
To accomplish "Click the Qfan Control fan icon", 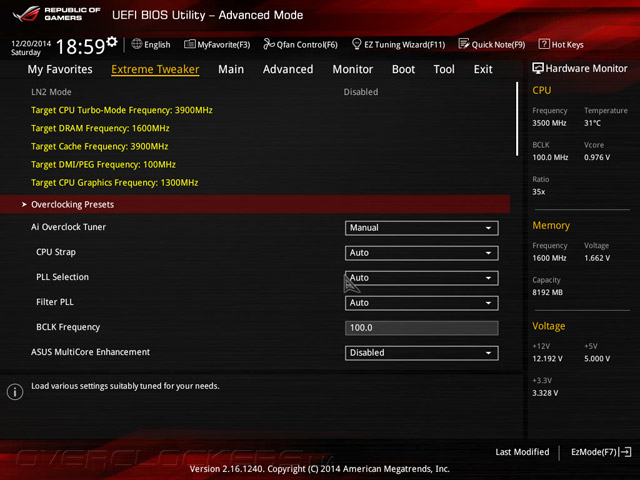I will pyautogui.click(x=269, y=44).
